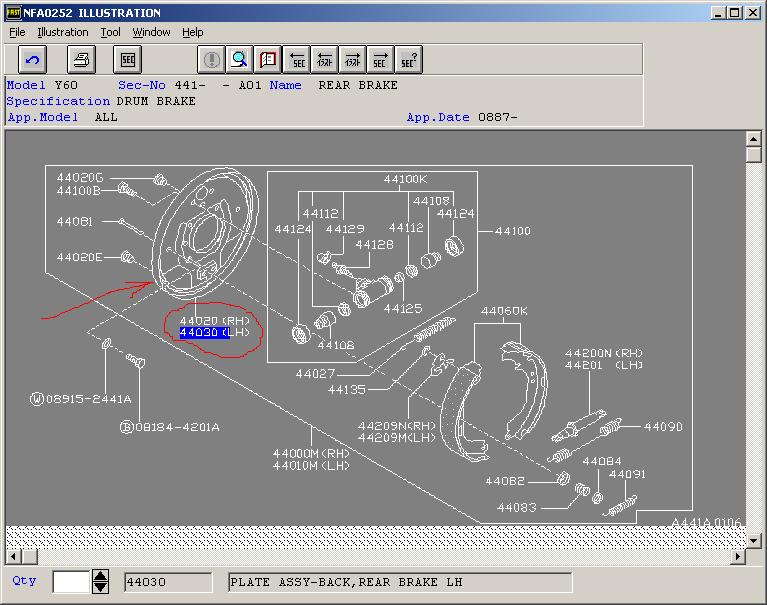
Task: Select part label 44129
Action: (345, 229)
